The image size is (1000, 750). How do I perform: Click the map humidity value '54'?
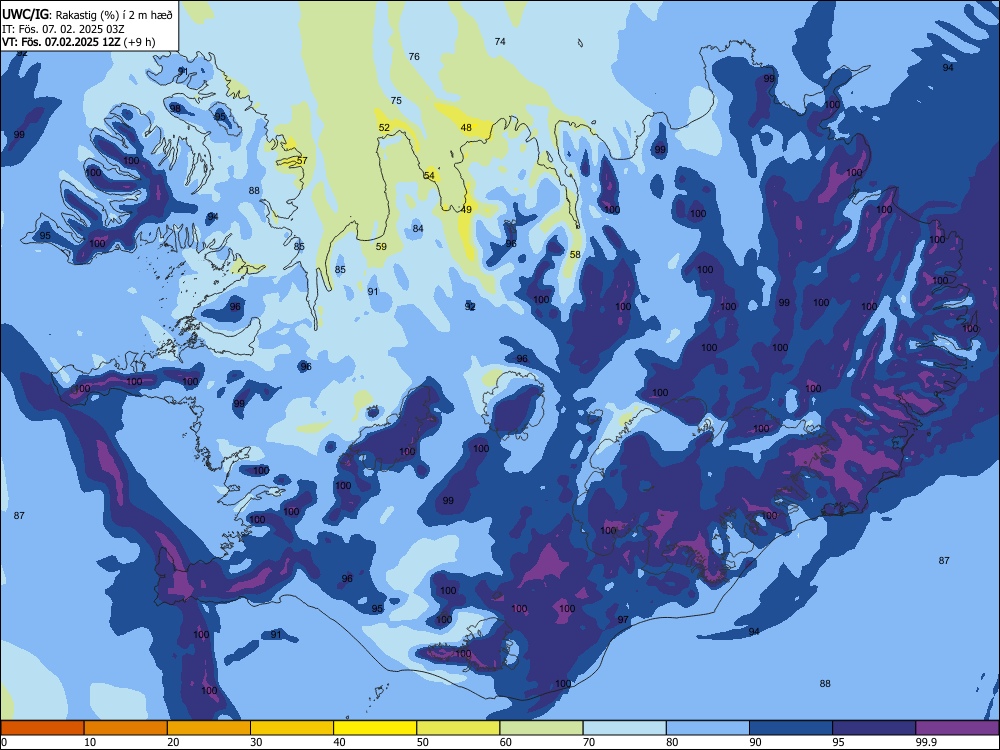tap(429, 175)
